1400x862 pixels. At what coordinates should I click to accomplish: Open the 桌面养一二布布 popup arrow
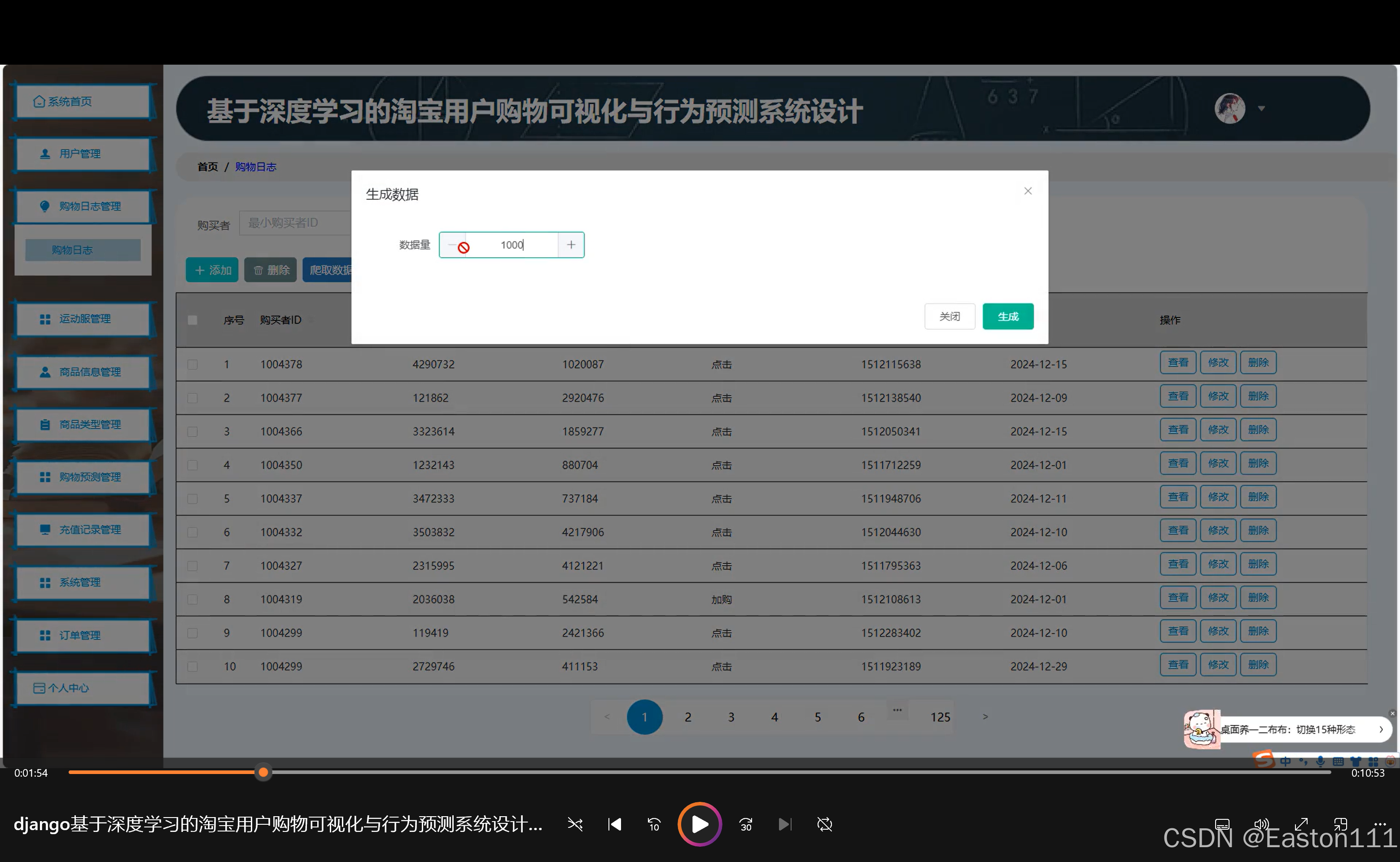(x=1381, y=729)
